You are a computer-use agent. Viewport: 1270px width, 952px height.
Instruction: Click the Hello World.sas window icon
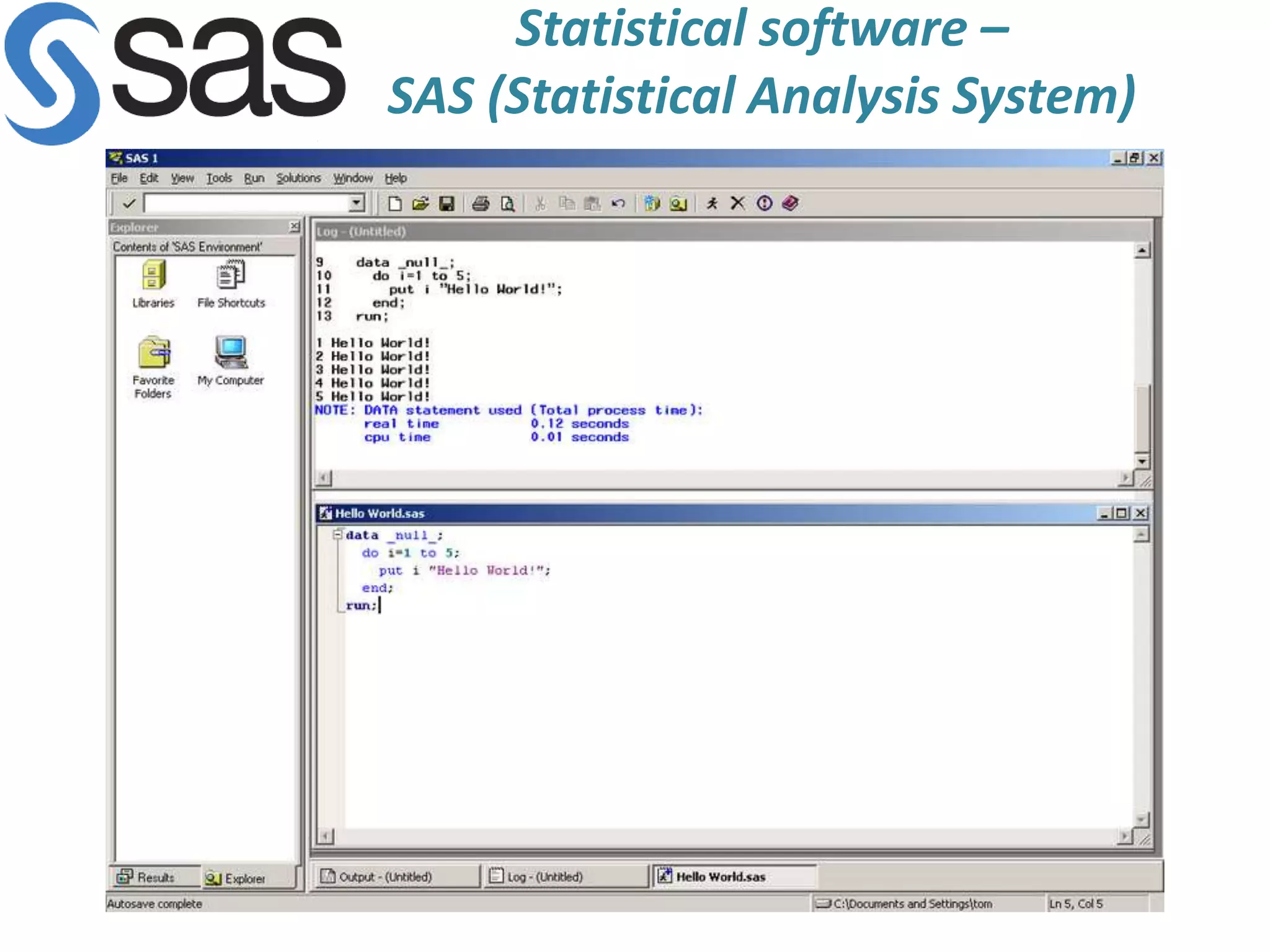326,513
